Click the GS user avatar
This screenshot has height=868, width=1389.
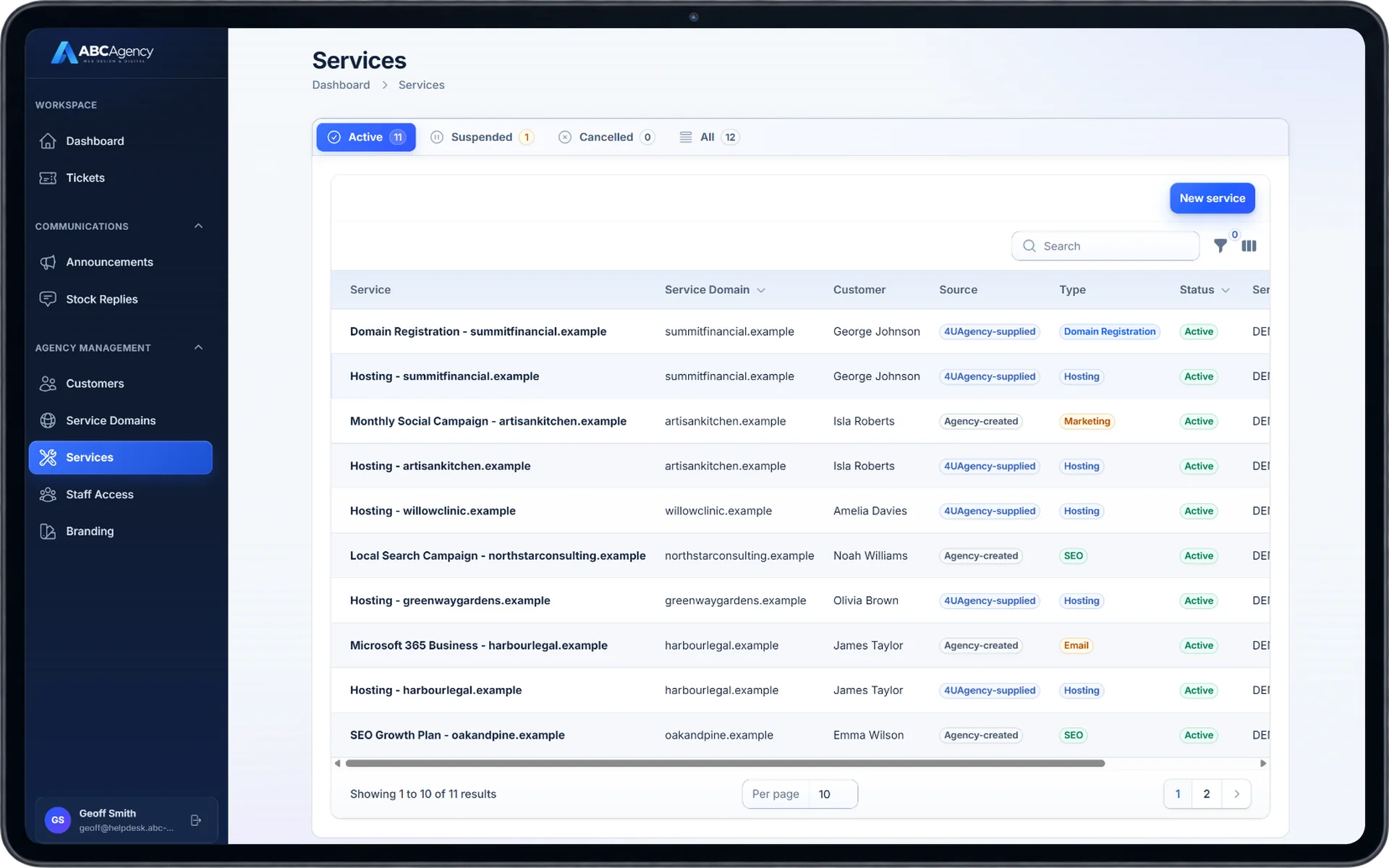[x=58, y=820]
